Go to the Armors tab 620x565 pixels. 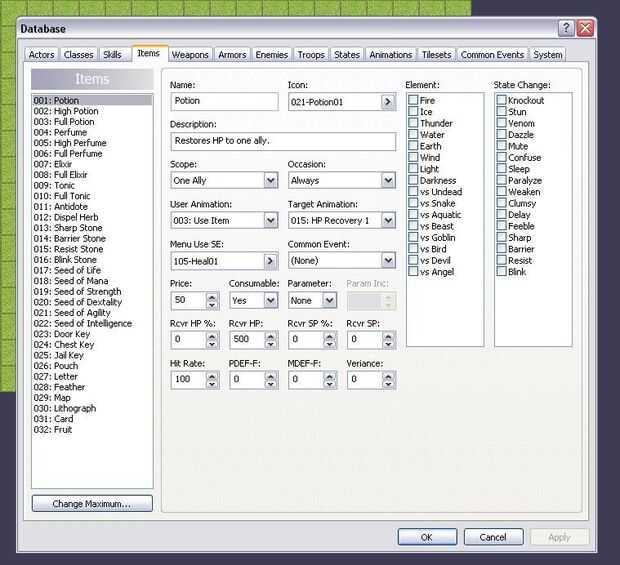[232, 55]
